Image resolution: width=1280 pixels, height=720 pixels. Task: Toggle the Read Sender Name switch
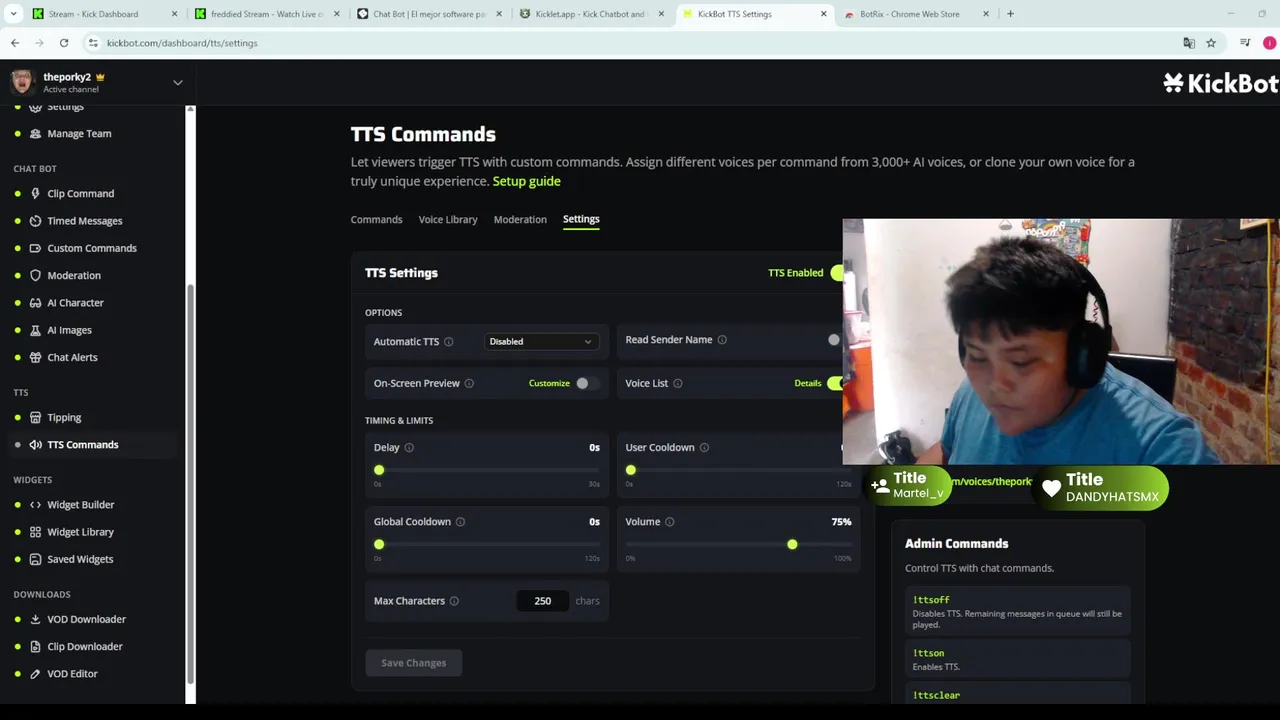(835, 340)
